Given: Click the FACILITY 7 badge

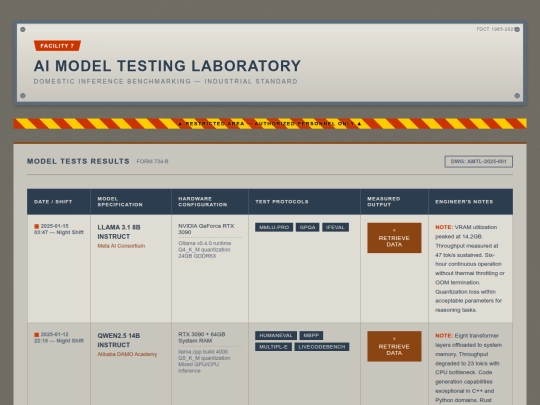Looking at the screenshot, I should [x=57, y=46].
